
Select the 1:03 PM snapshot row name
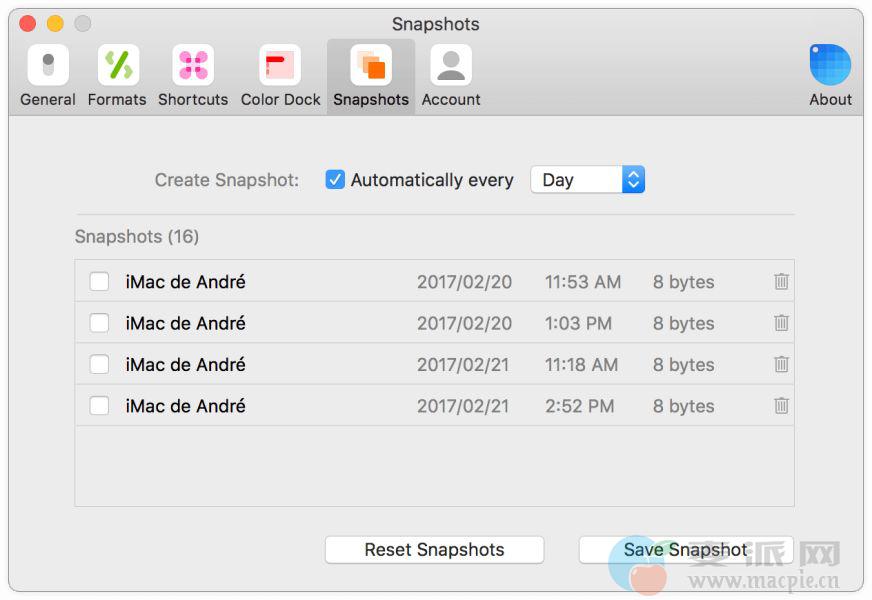click(185, 323)
